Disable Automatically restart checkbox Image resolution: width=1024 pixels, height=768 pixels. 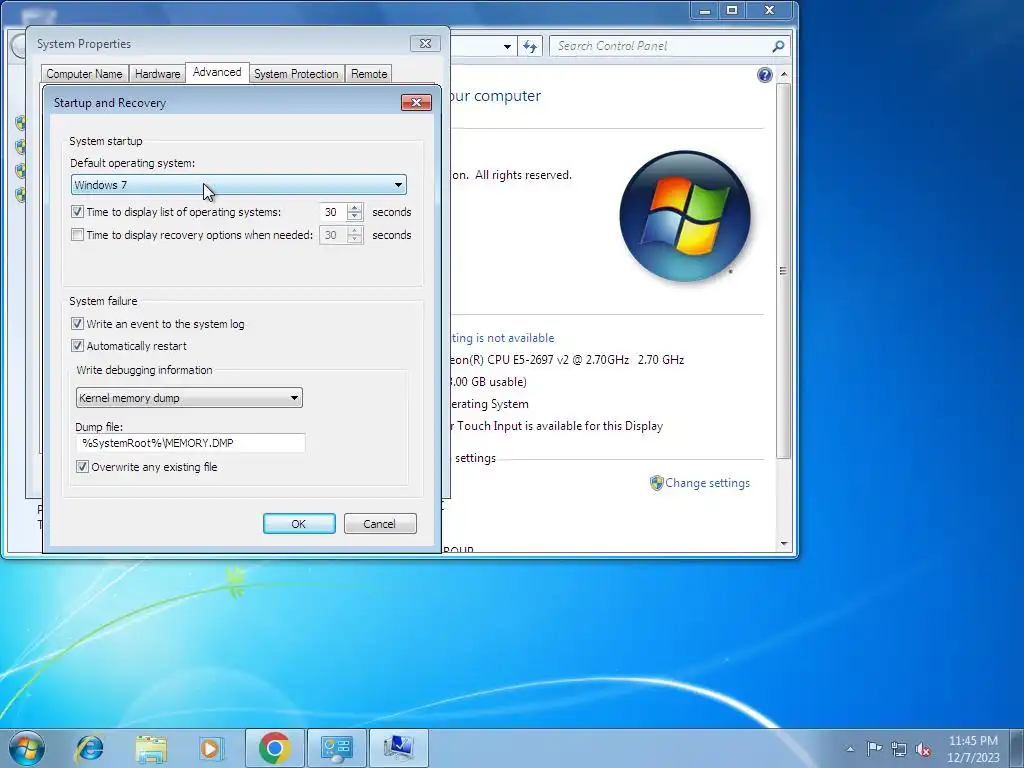click(x=78, y=345)
